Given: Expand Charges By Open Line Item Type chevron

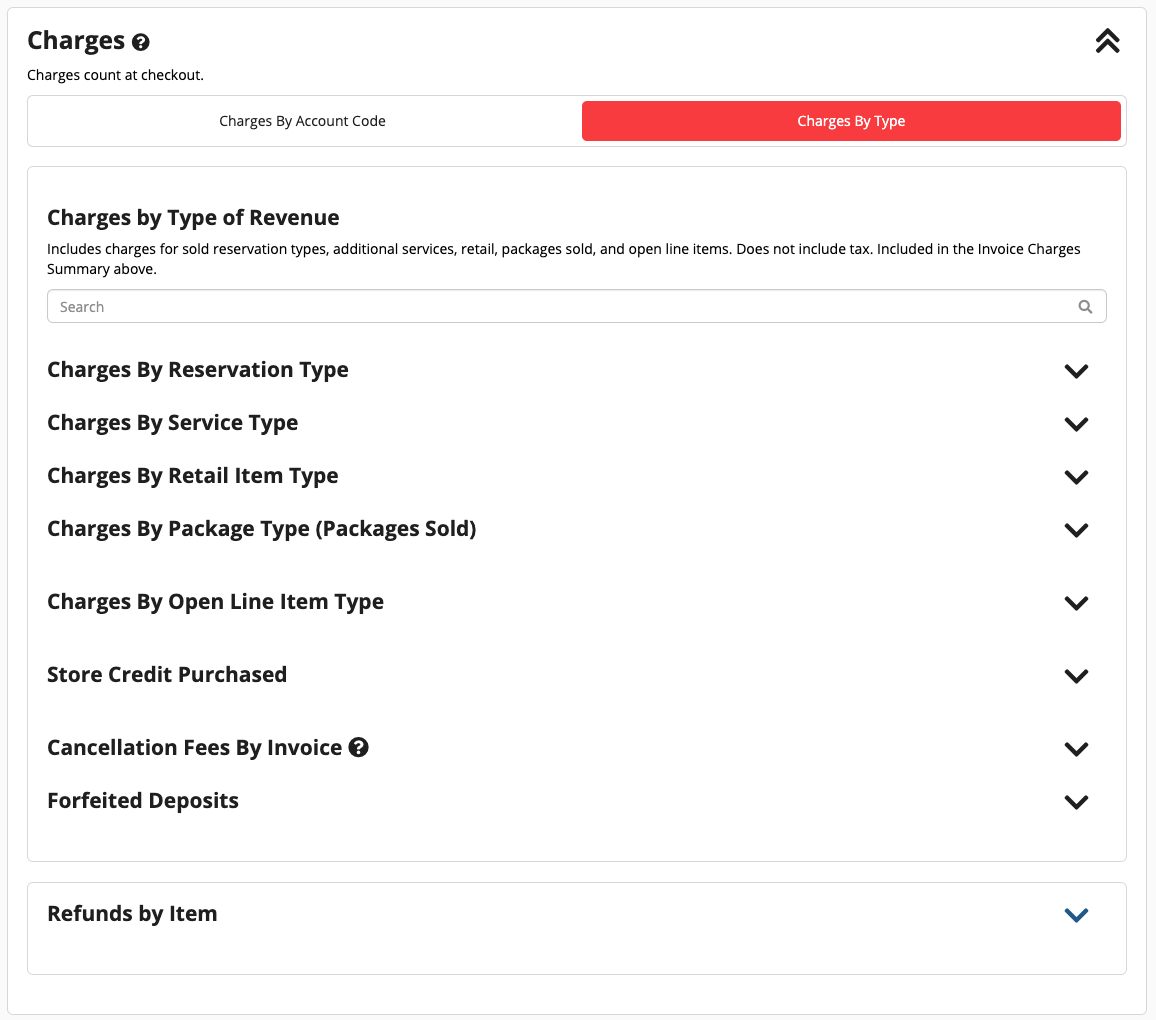Looking at the screenshot, I should pos(1076,603).
